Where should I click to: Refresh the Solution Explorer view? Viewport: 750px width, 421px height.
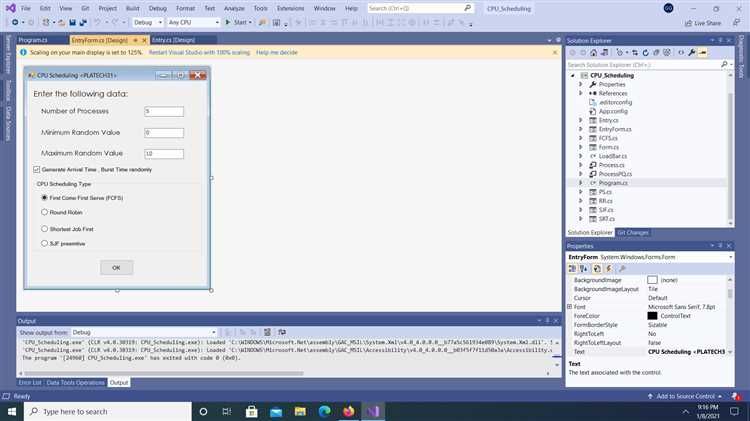(x=645, y=53)
